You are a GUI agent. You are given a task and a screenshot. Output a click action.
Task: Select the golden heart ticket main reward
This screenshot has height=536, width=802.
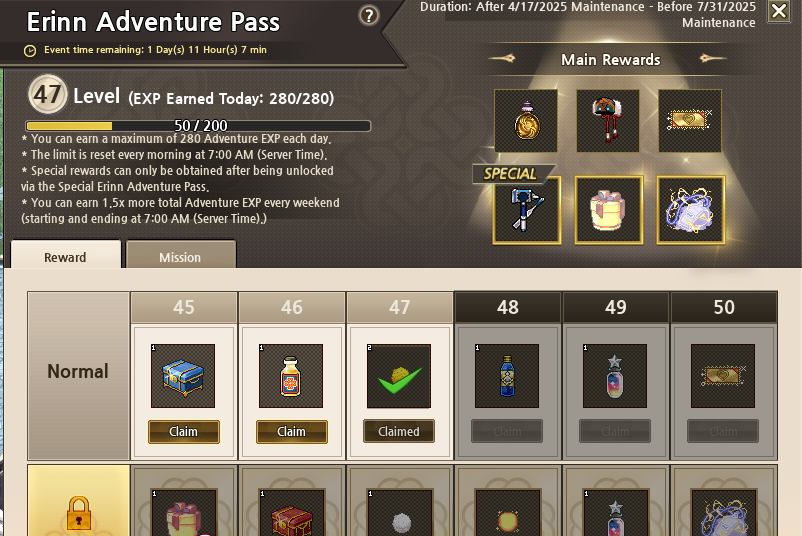(x=689, y=121)
